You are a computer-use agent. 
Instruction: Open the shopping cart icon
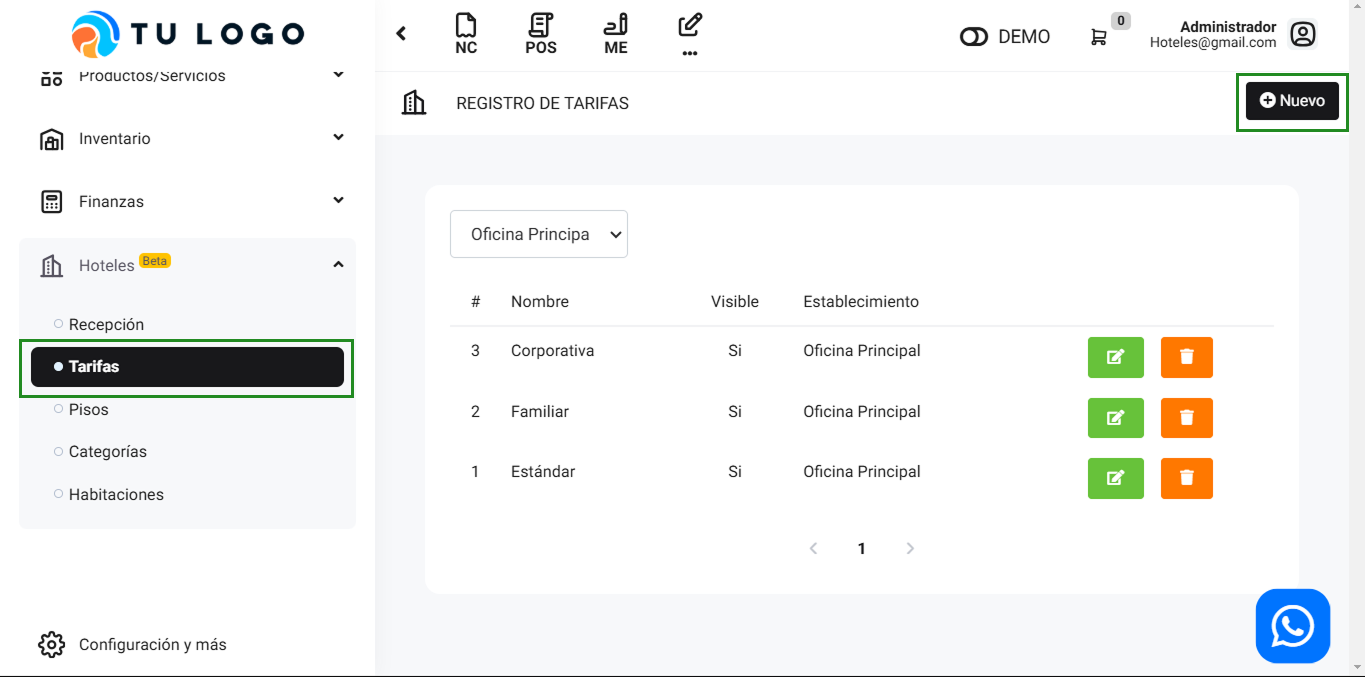pyautogui.click(x=1099, y=37)
